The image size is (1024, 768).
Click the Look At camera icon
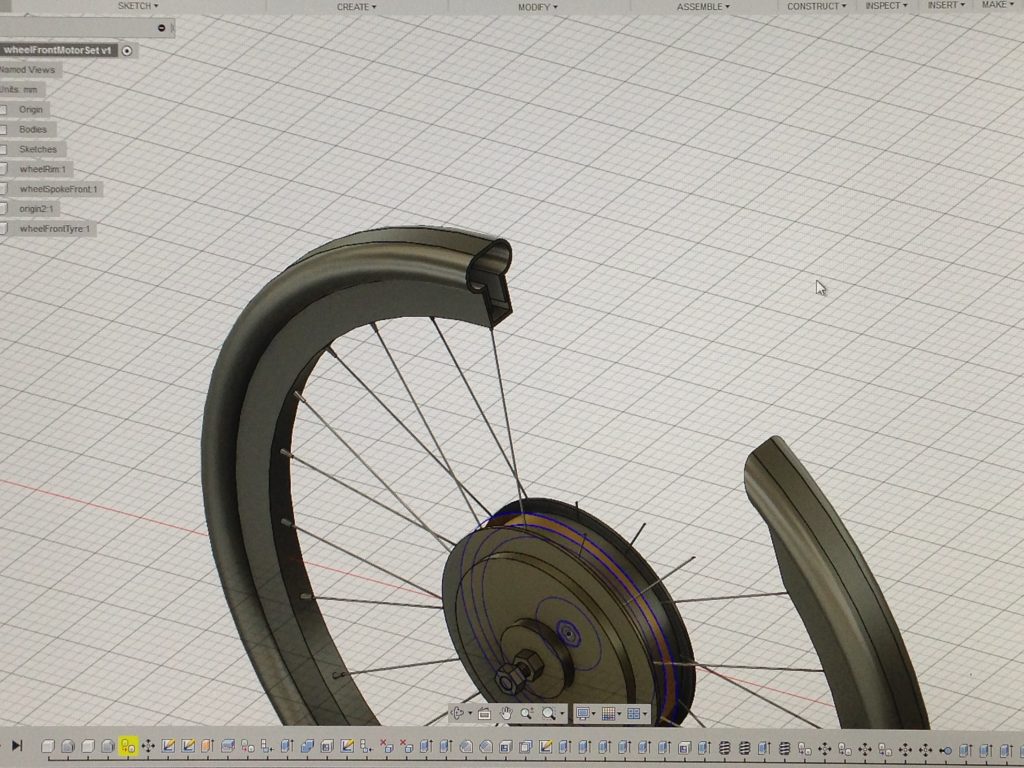coord(484,714)
